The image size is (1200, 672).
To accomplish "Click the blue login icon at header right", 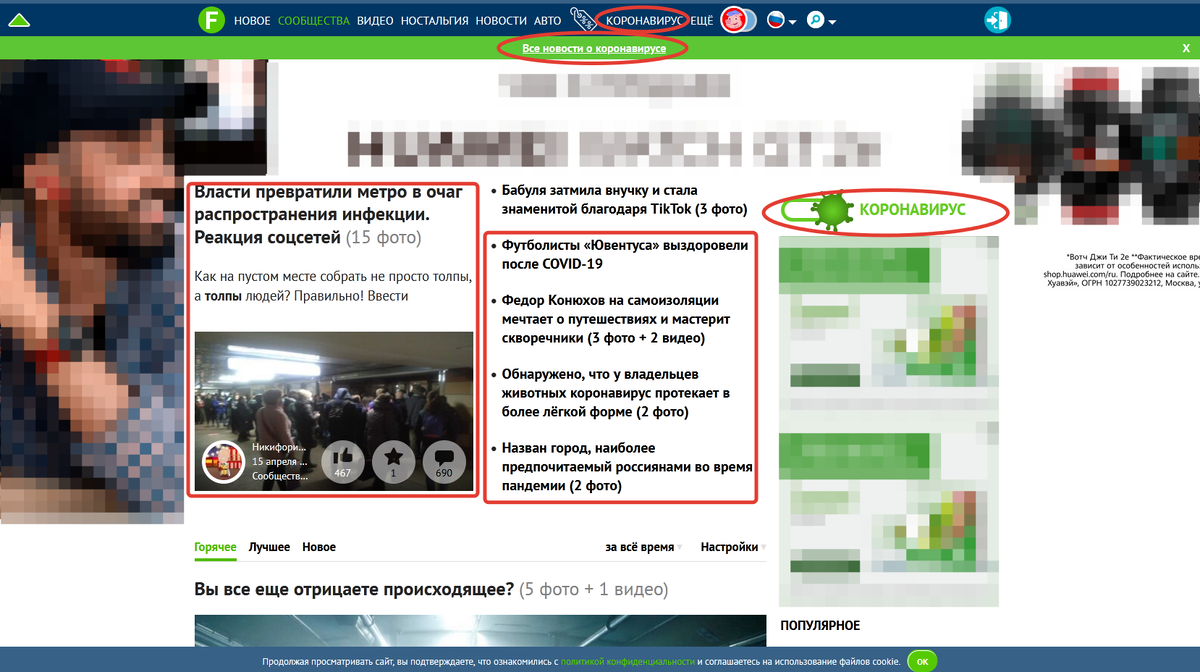I will point(997,19).
